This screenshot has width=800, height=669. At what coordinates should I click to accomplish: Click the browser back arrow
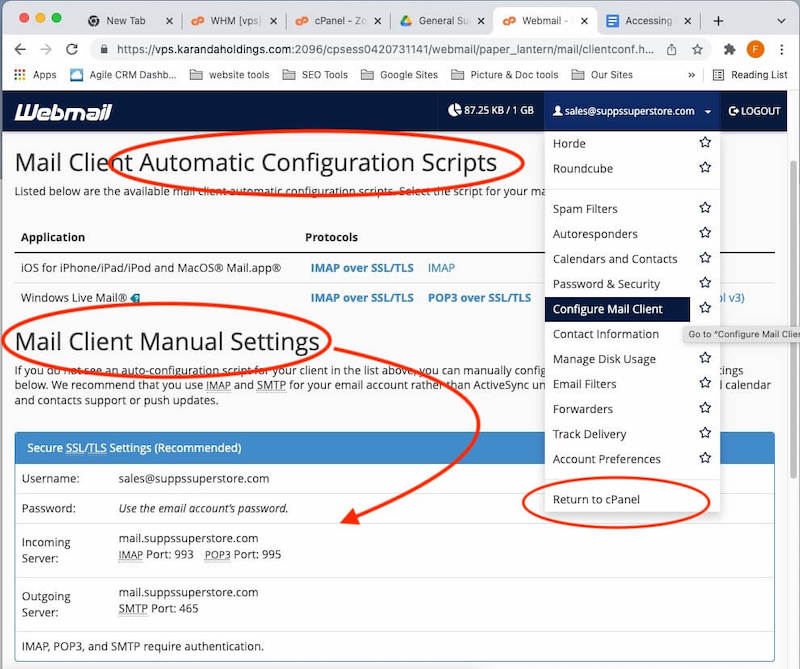(x=20, y=47)
